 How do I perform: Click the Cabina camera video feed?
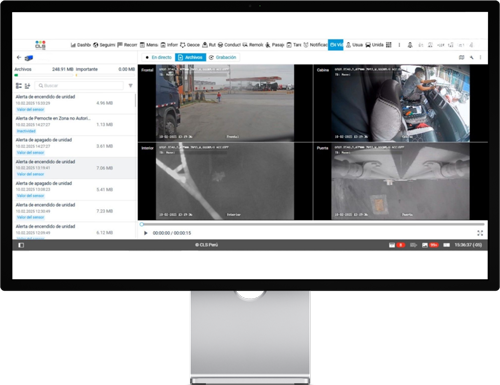(x=401, y=103)
